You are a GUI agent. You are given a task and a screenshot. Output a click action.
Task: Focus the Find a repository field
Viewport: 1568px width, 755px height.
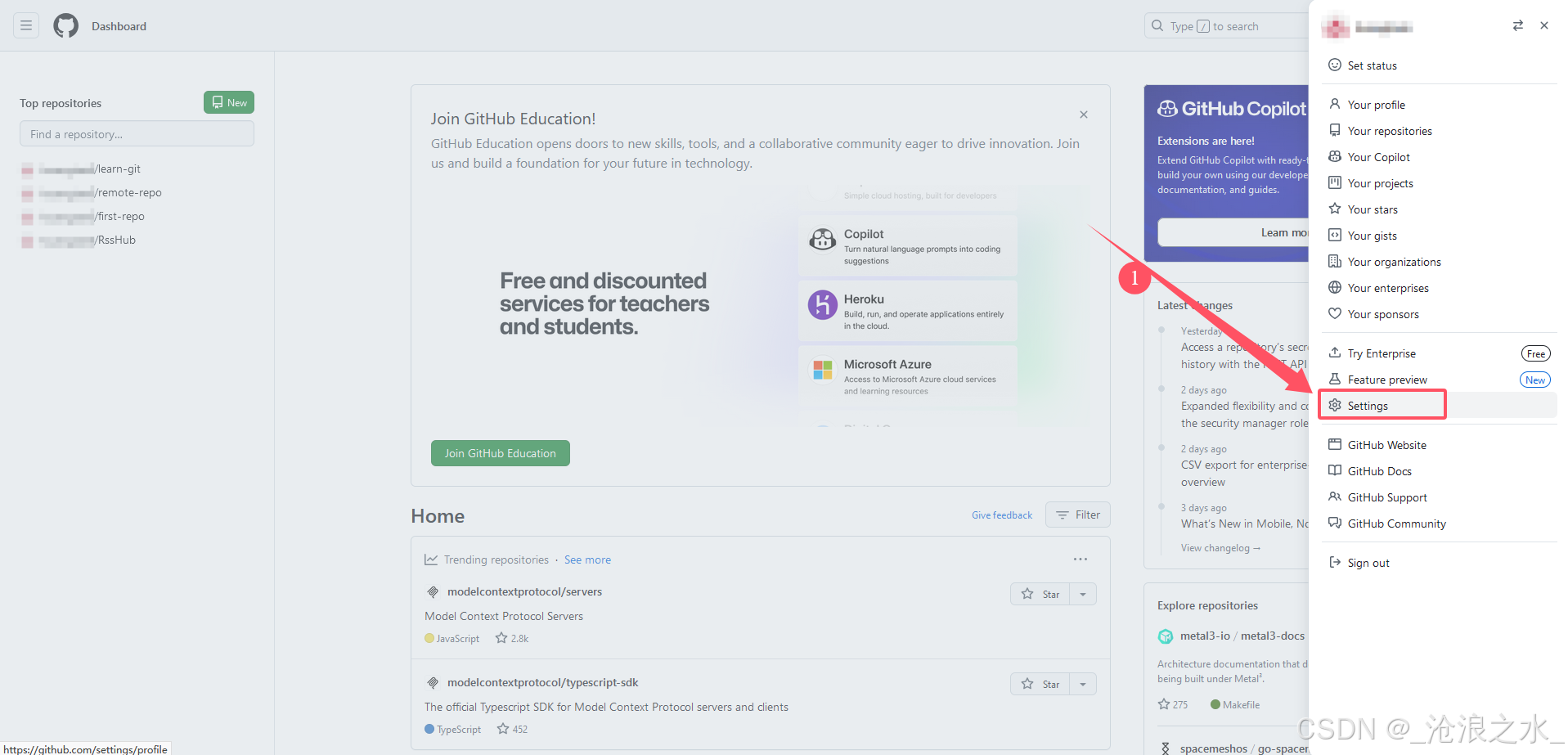[137, 134]
